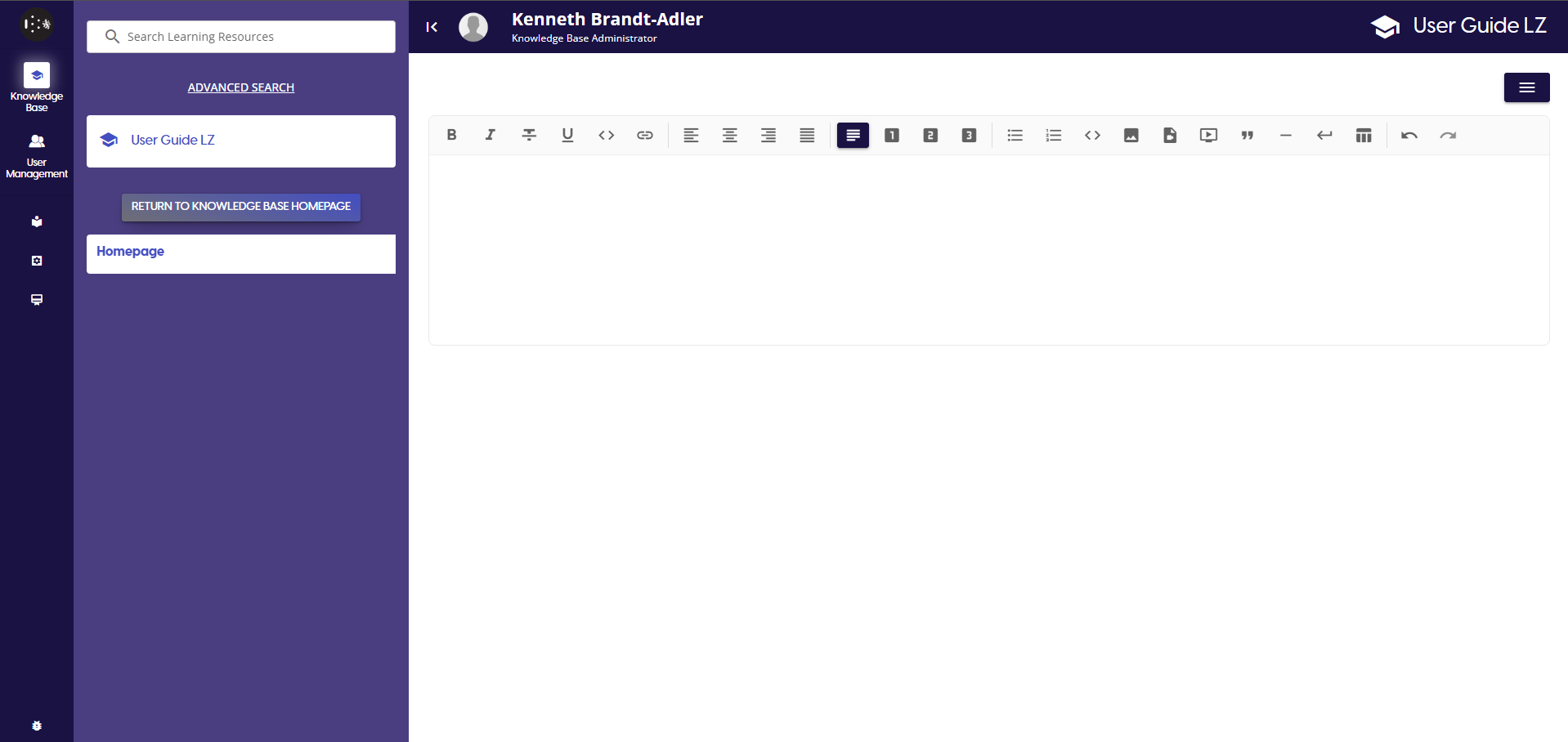This screenshot has height=742, width=1568.
Task: Toggle italic text style
Action: click(490, 136)
